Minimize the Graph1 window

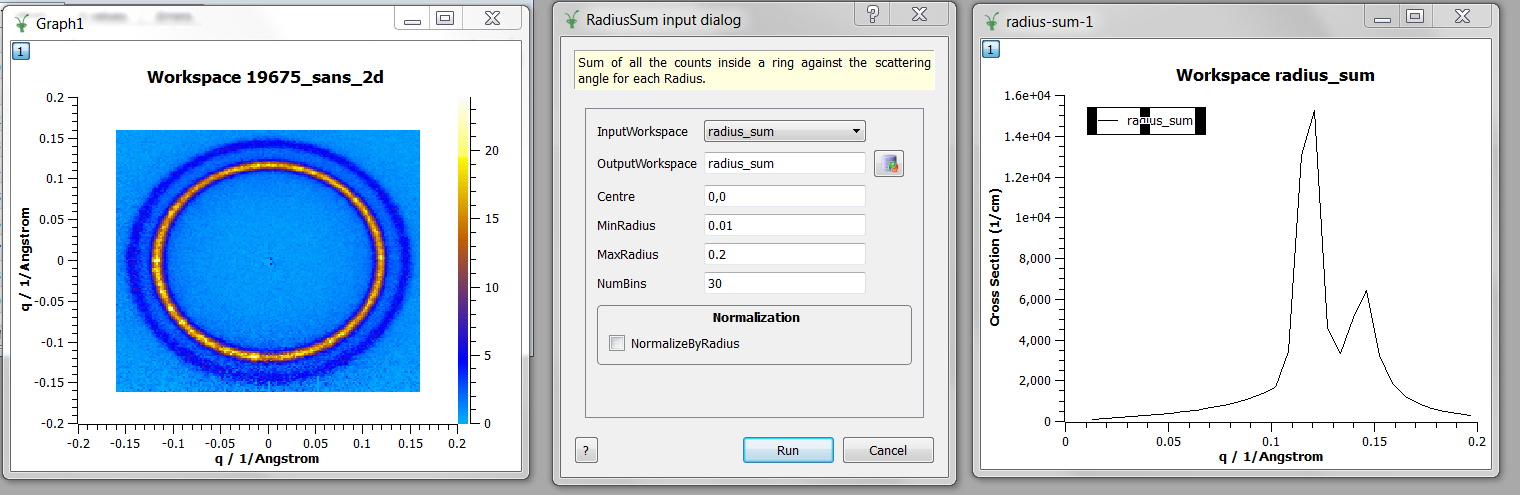411,18
